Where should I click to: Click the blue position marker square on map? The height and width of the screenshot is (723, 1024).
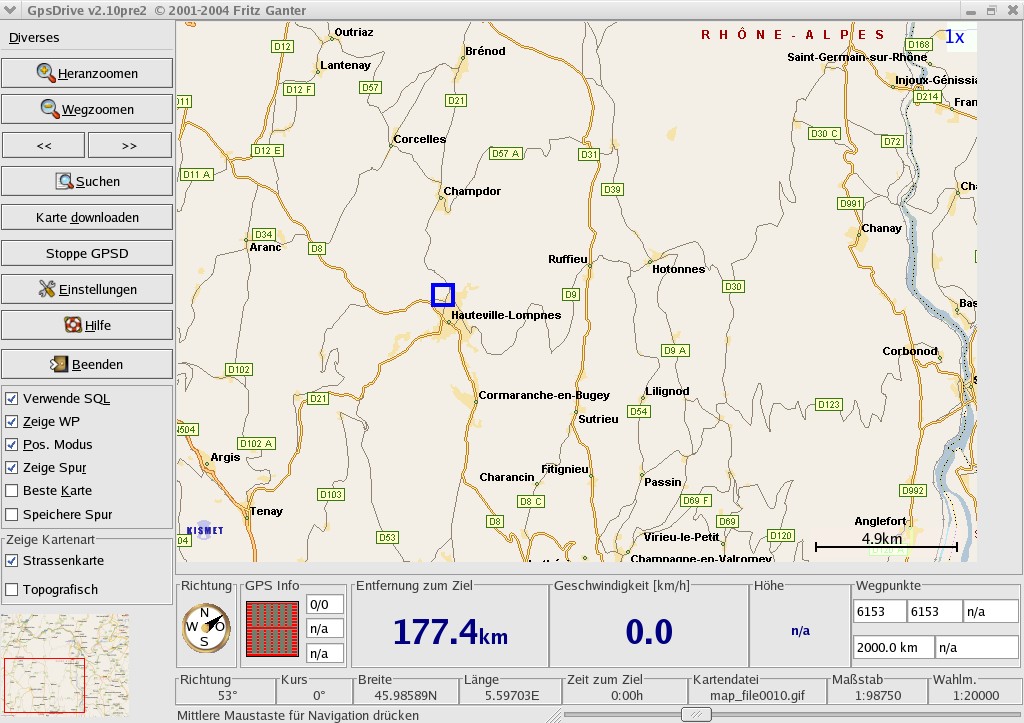443,295
